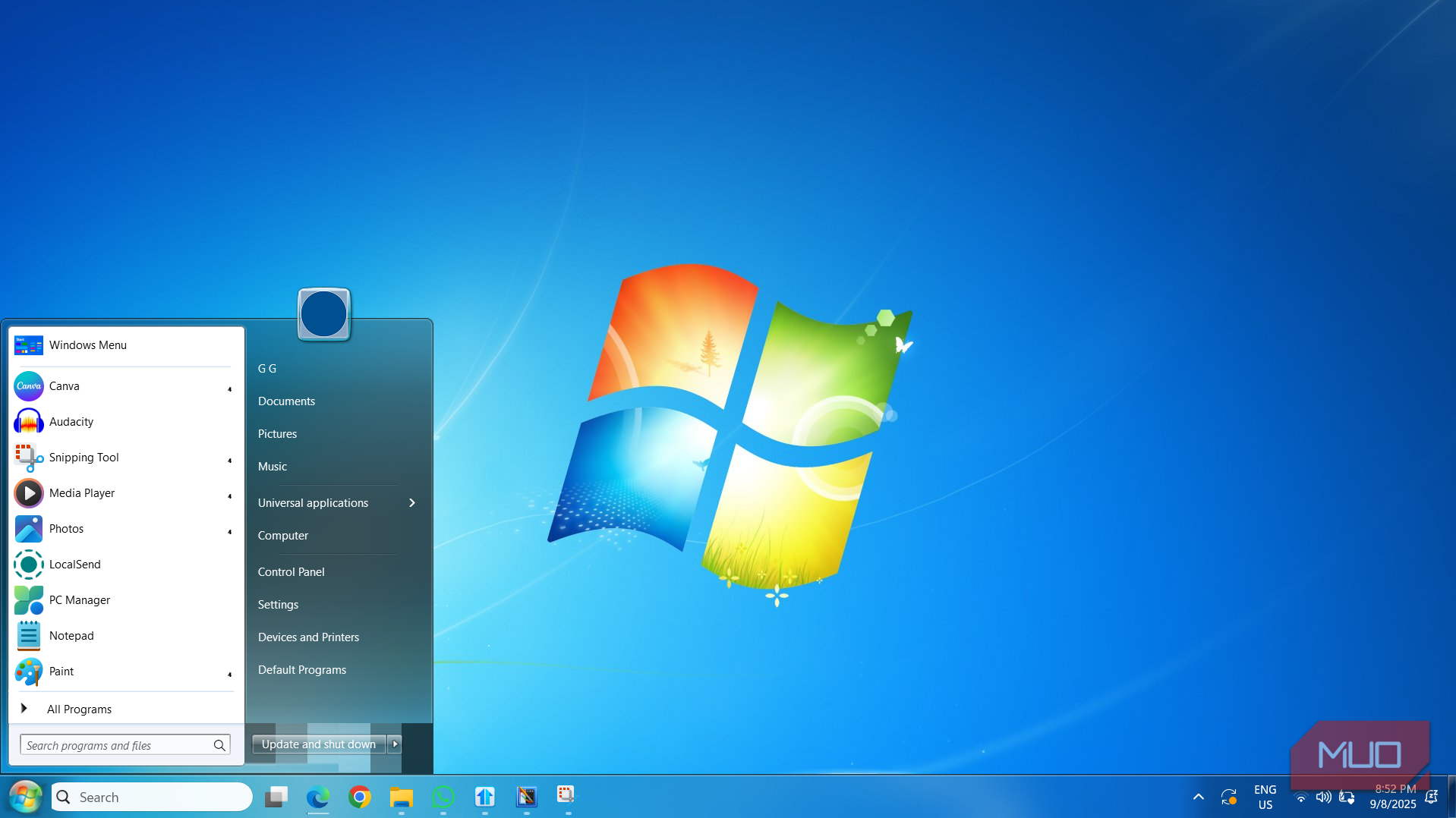Launch Google Chrome from the taskbar
The image size is (1456, 818).
359,797
